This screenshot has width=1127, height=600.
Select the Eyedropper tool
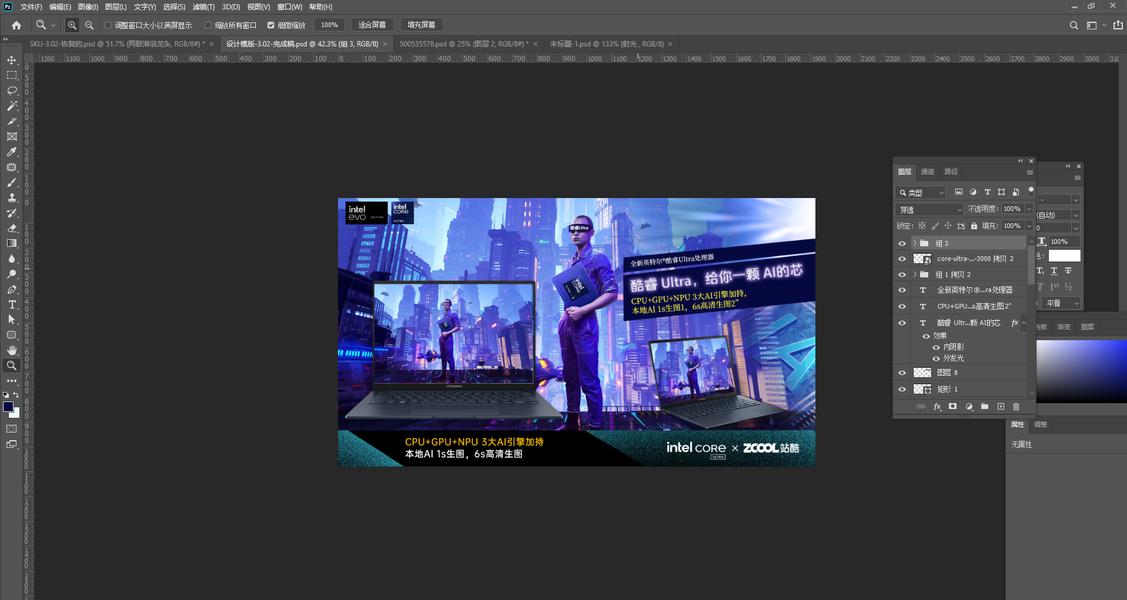[12, 152]
